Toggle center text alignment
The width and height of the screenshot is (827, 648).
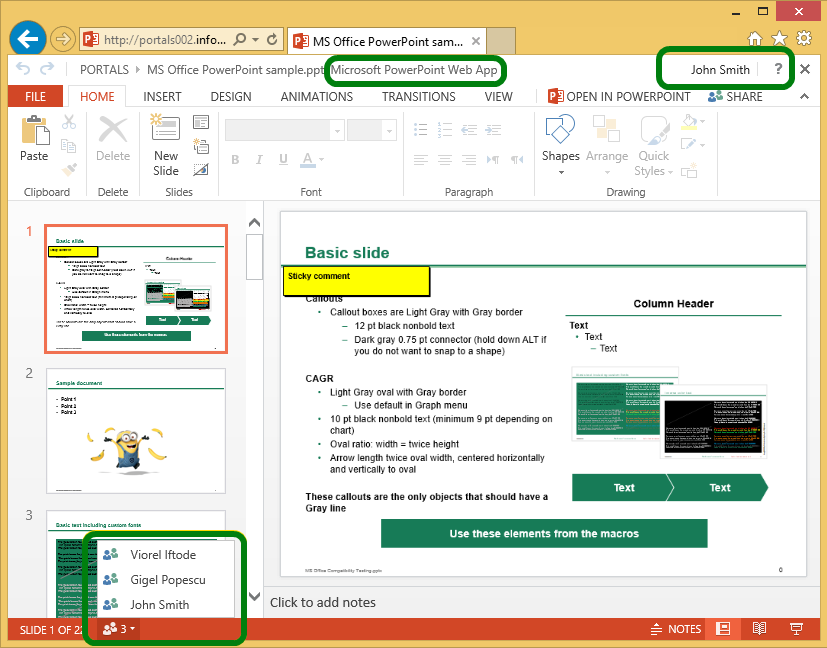click(x=445, y=160)
